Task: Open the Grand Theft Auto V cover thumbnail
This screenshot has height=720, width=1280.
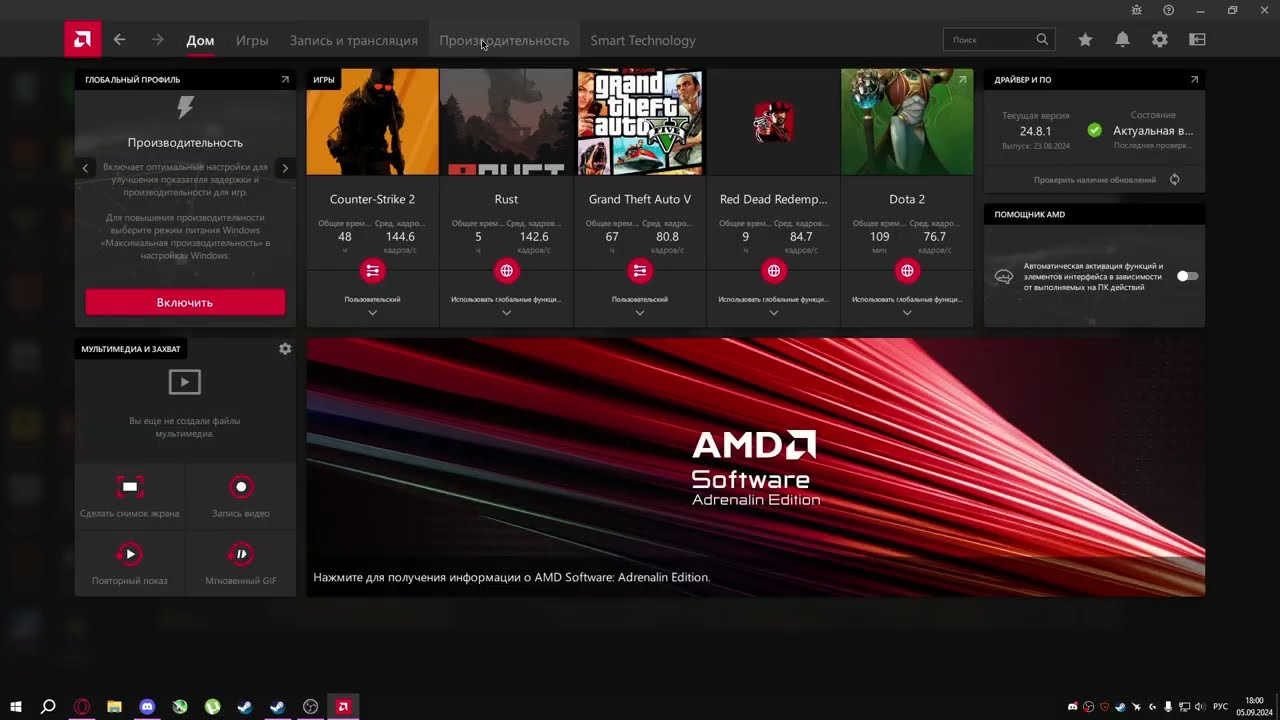Action: tap(640, 121)
